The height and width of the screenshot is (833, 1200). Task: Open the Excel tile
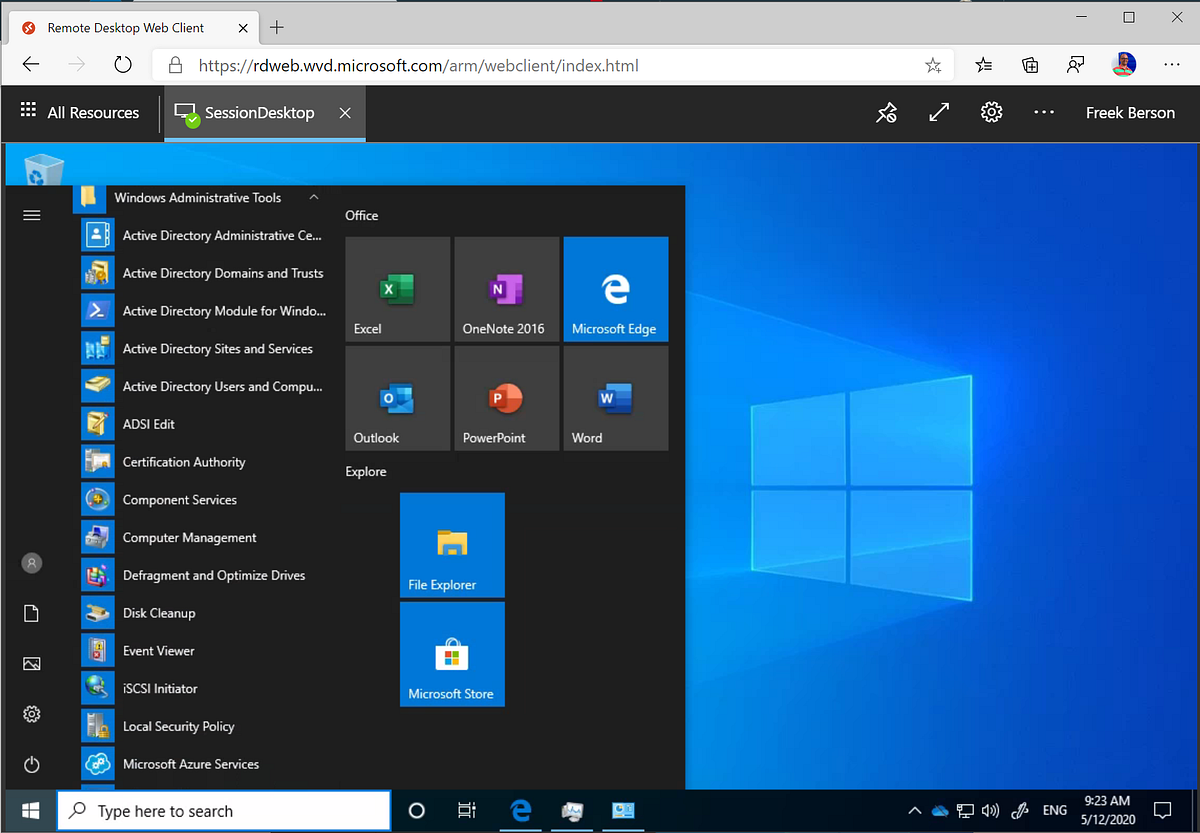tap(397, 289)
